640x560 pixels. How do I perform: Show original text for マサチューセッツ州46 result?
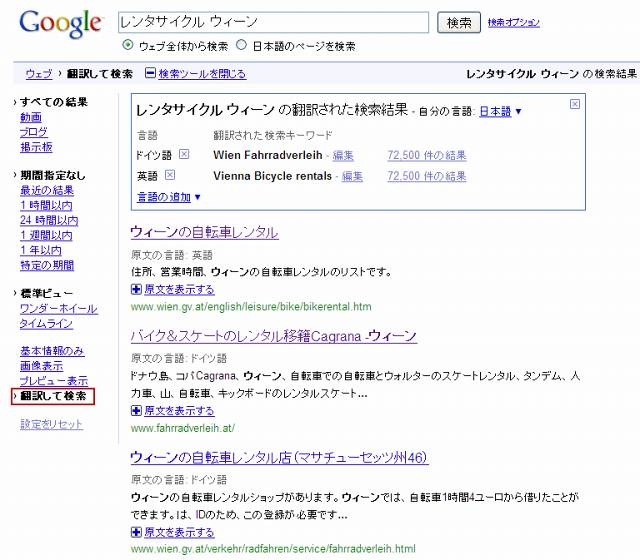tap(179, 532)
